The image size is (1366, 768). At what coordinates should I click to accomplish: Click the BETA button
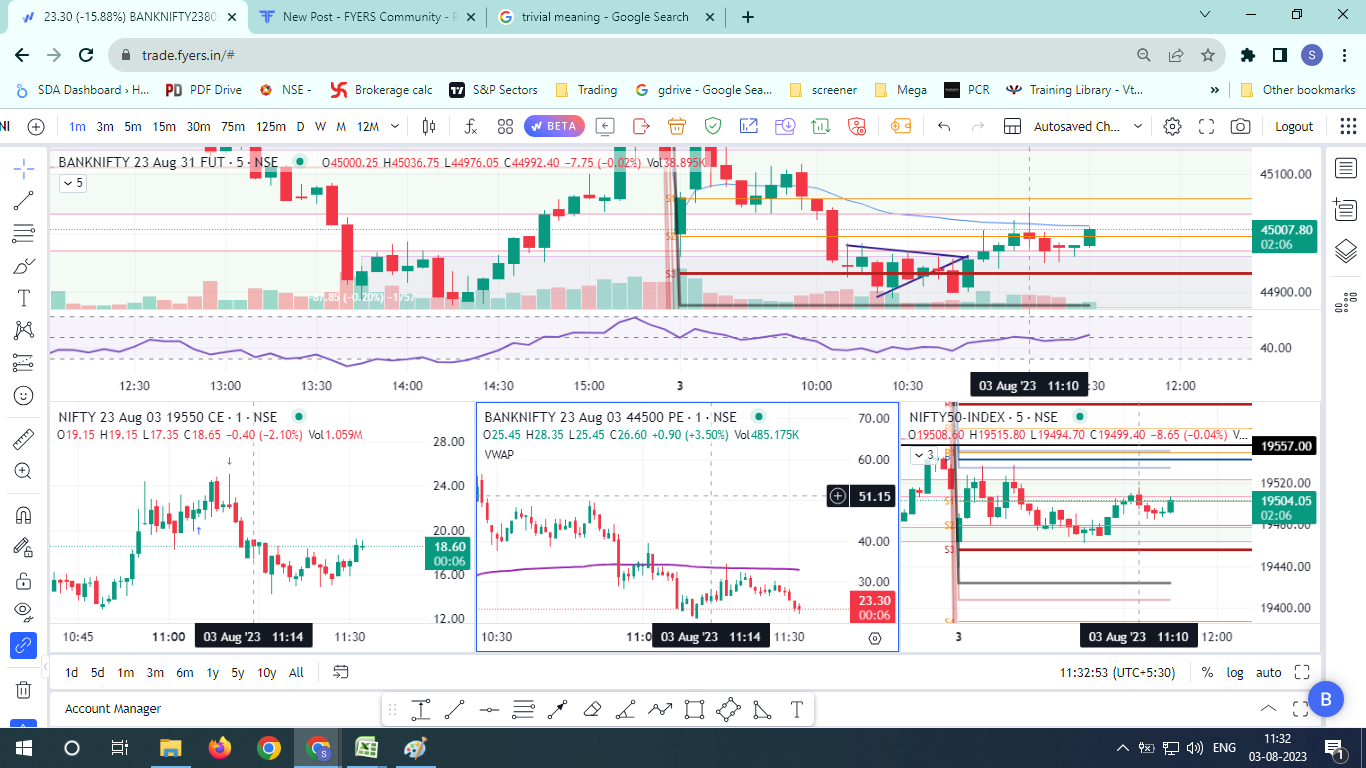554,127
